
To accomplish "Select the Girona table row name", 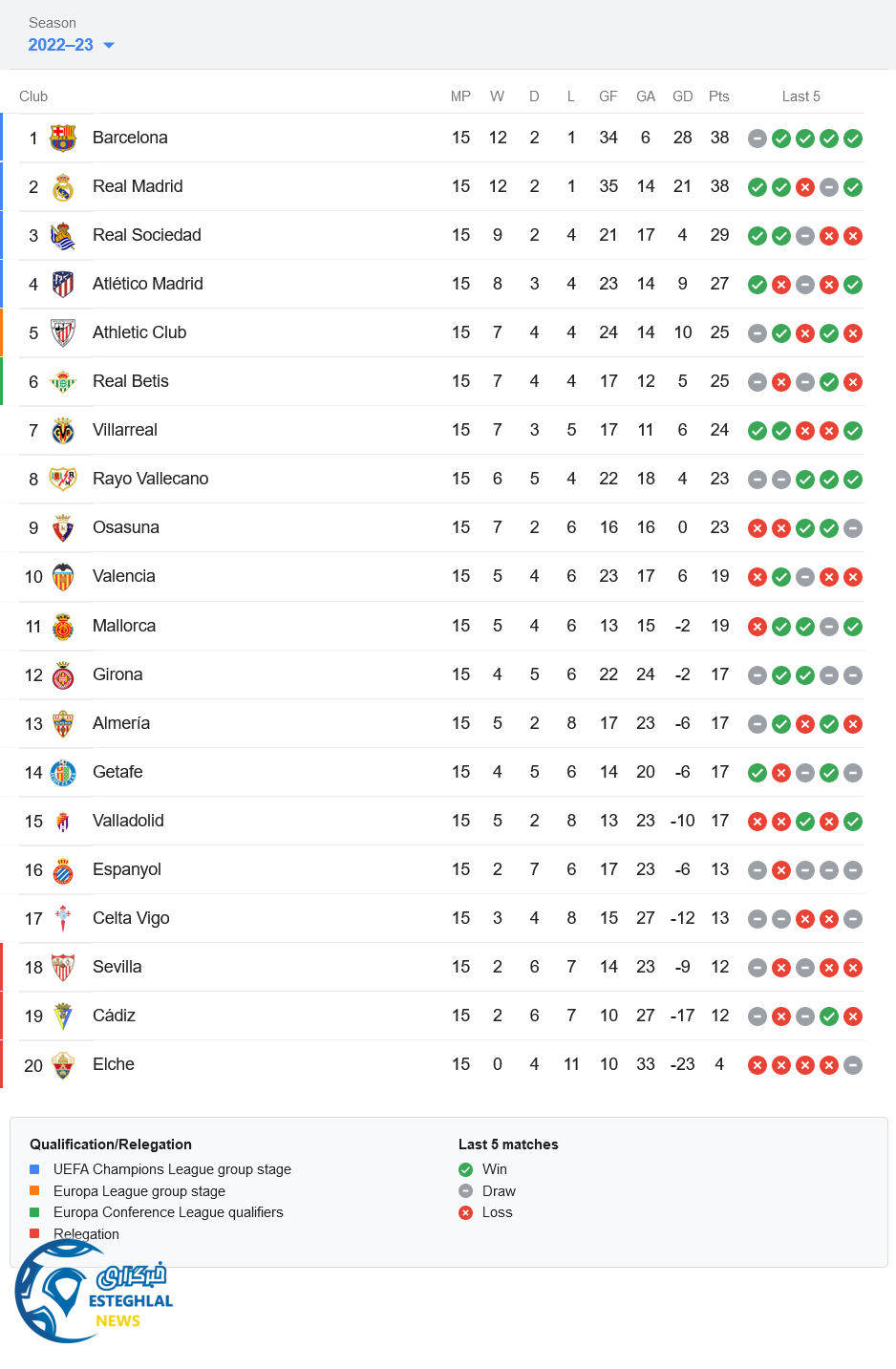I will (x=117, y=674).
